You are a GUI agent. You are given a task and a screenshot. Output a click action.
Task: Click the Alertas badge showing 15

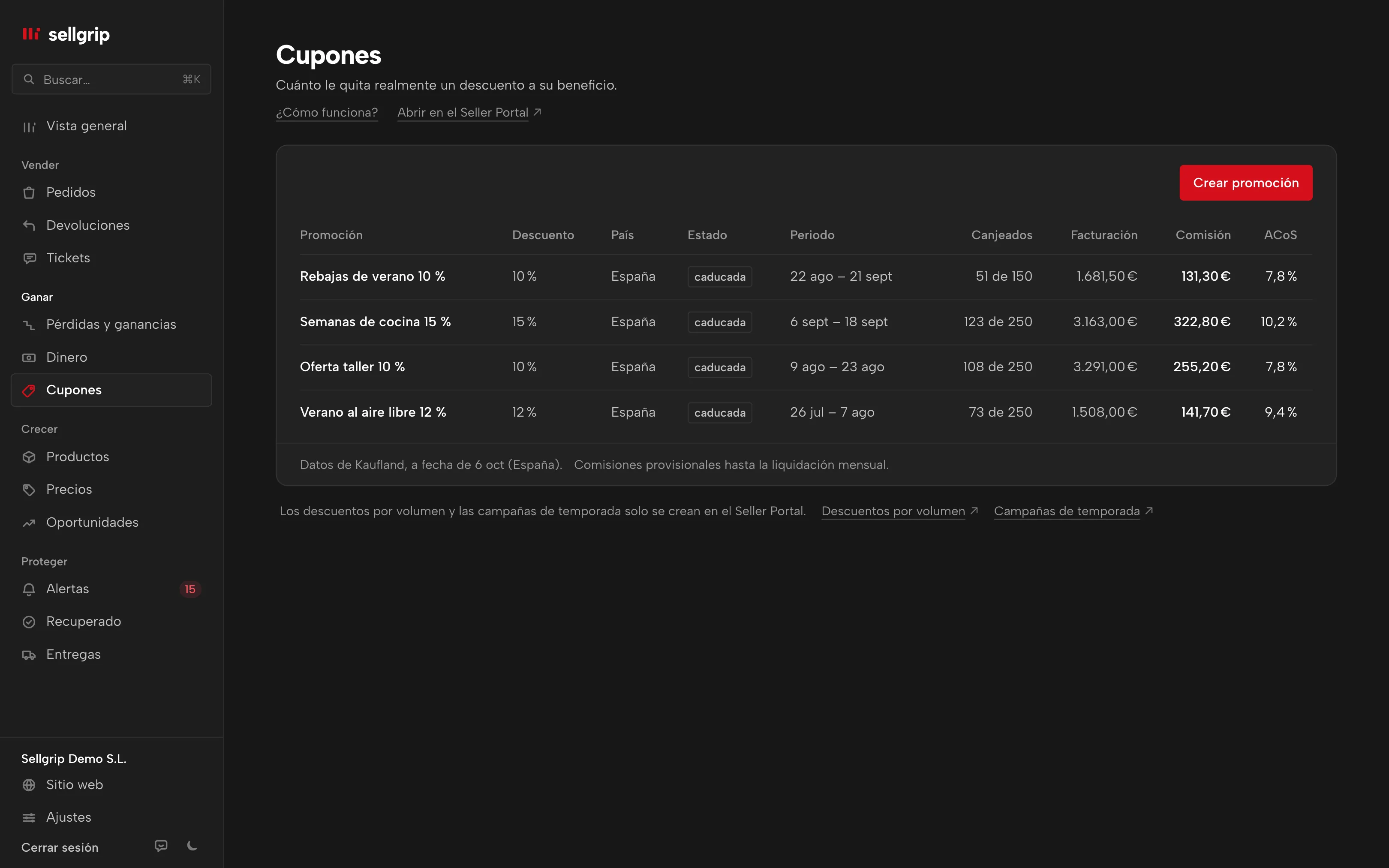click(190, 589)
